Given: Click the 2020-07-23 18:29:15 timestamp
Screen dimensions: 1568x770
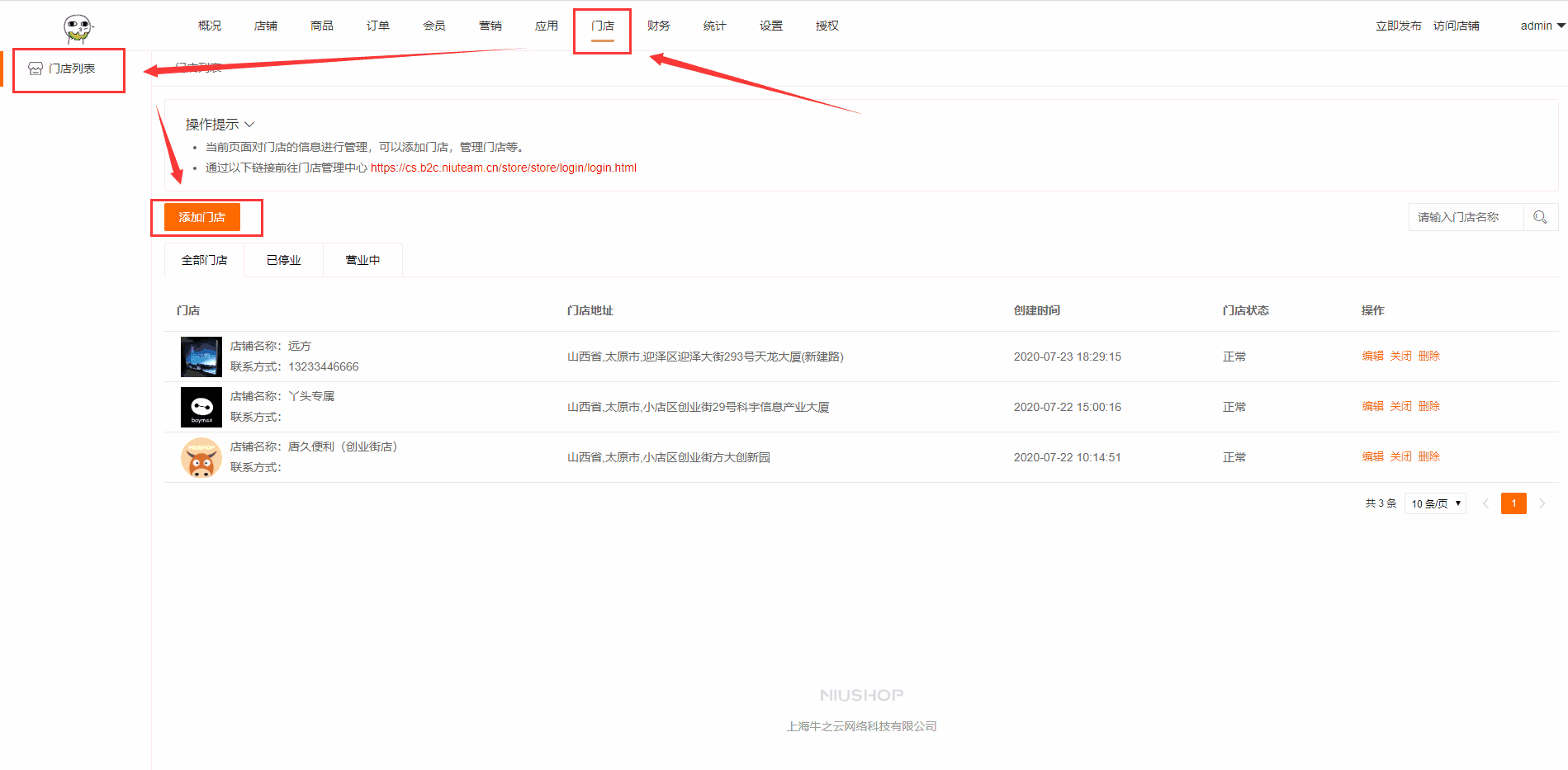Looking at the screenshot, I should pyautogui.click(x=1068, y=357).
